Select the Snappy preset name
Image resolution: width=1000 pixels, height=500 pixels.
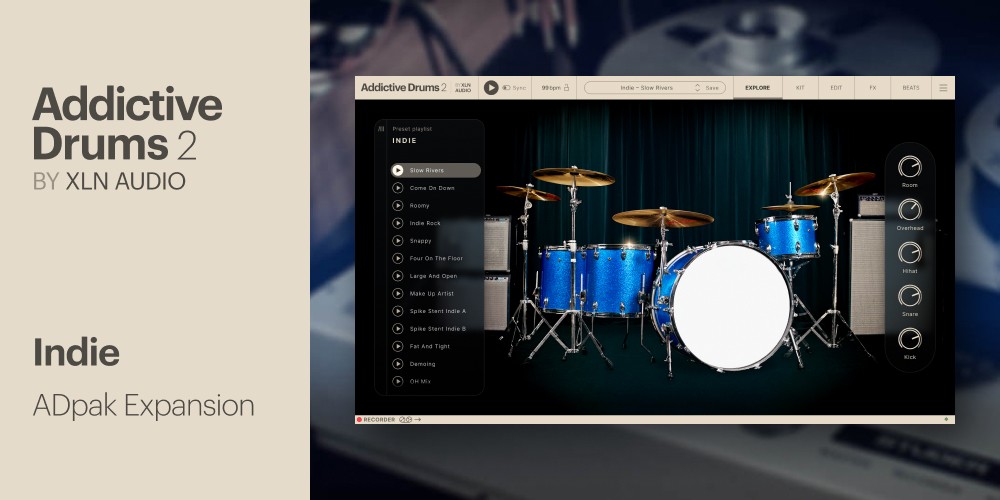coord(420,241)
